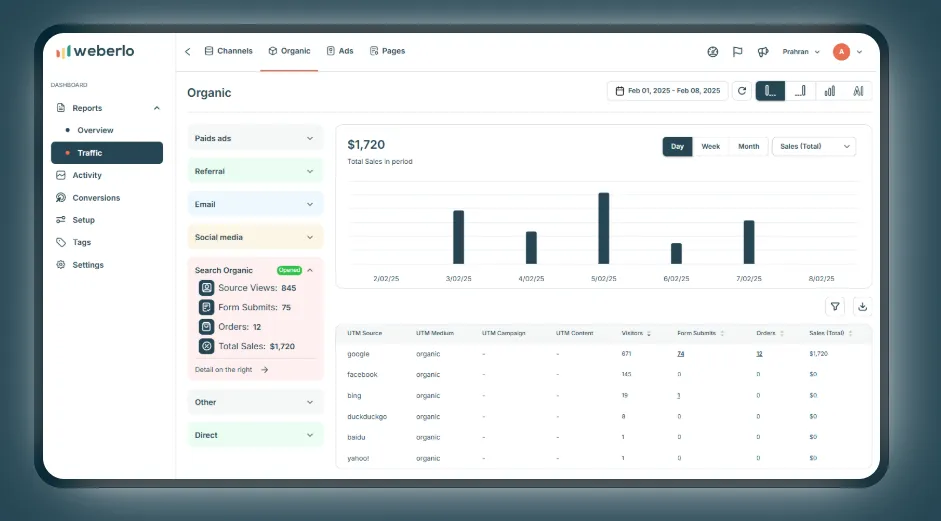Sort by Visitors column arrows
The height and width of the screenshot is (521, 941).
tap(649, 333)
